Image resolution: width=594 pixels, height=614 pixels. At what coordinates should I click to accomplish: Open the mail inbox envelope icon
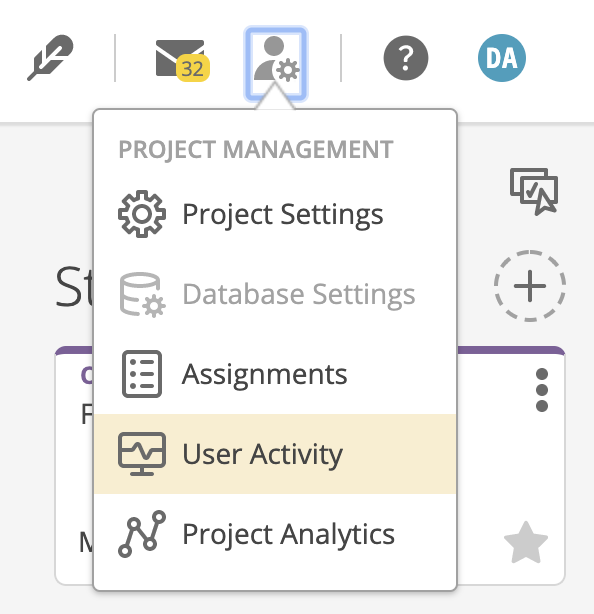pos(180,58)
